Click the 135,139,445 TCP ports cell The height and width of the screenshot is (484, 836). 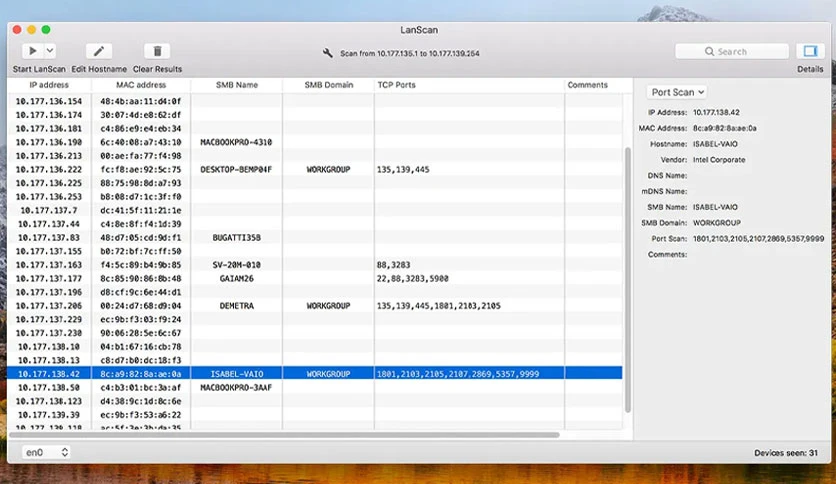(469, 170)
